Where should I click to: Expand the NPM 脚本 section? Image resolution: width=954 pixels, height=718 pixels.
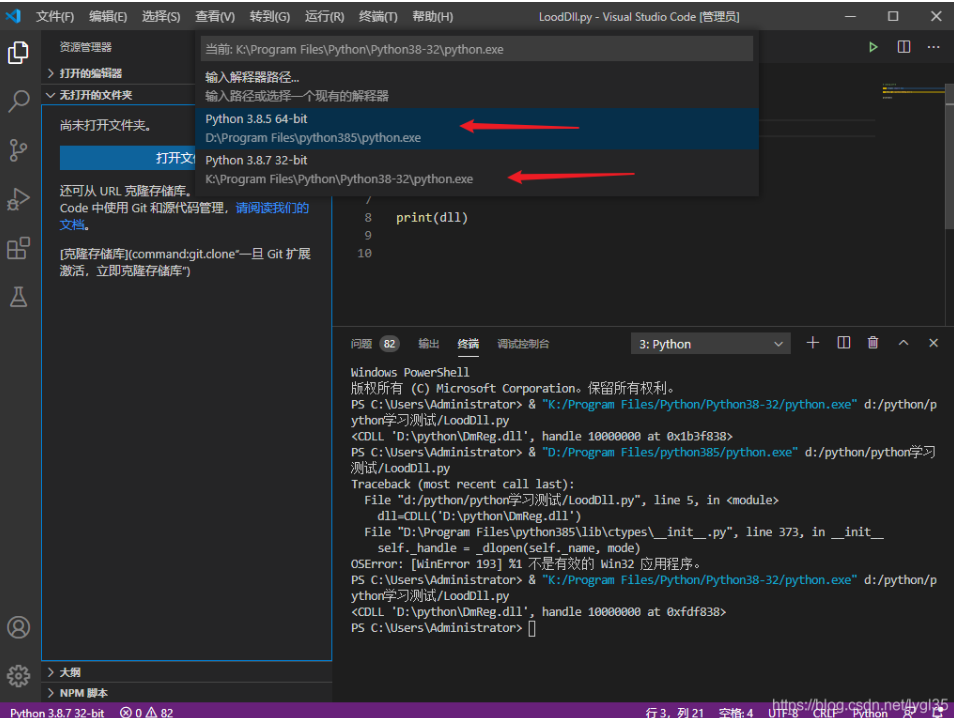tap(187, 692)
